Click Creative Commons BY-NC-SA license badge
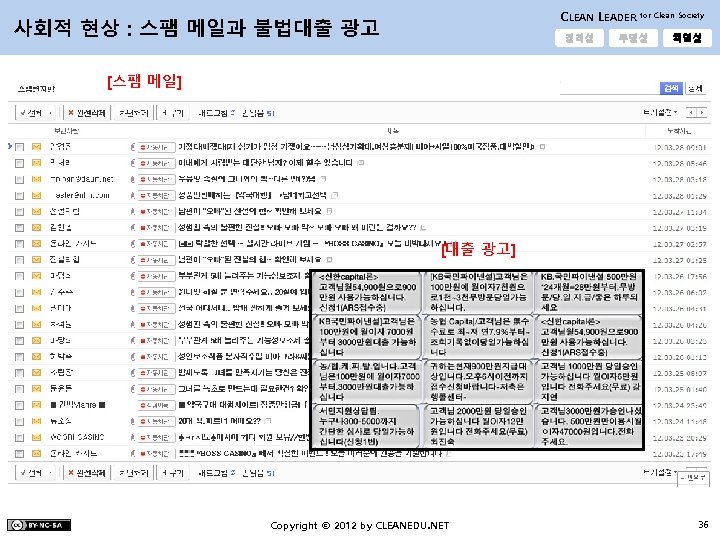Viewport: 720px width, 540px height. [x=39, y=525]
